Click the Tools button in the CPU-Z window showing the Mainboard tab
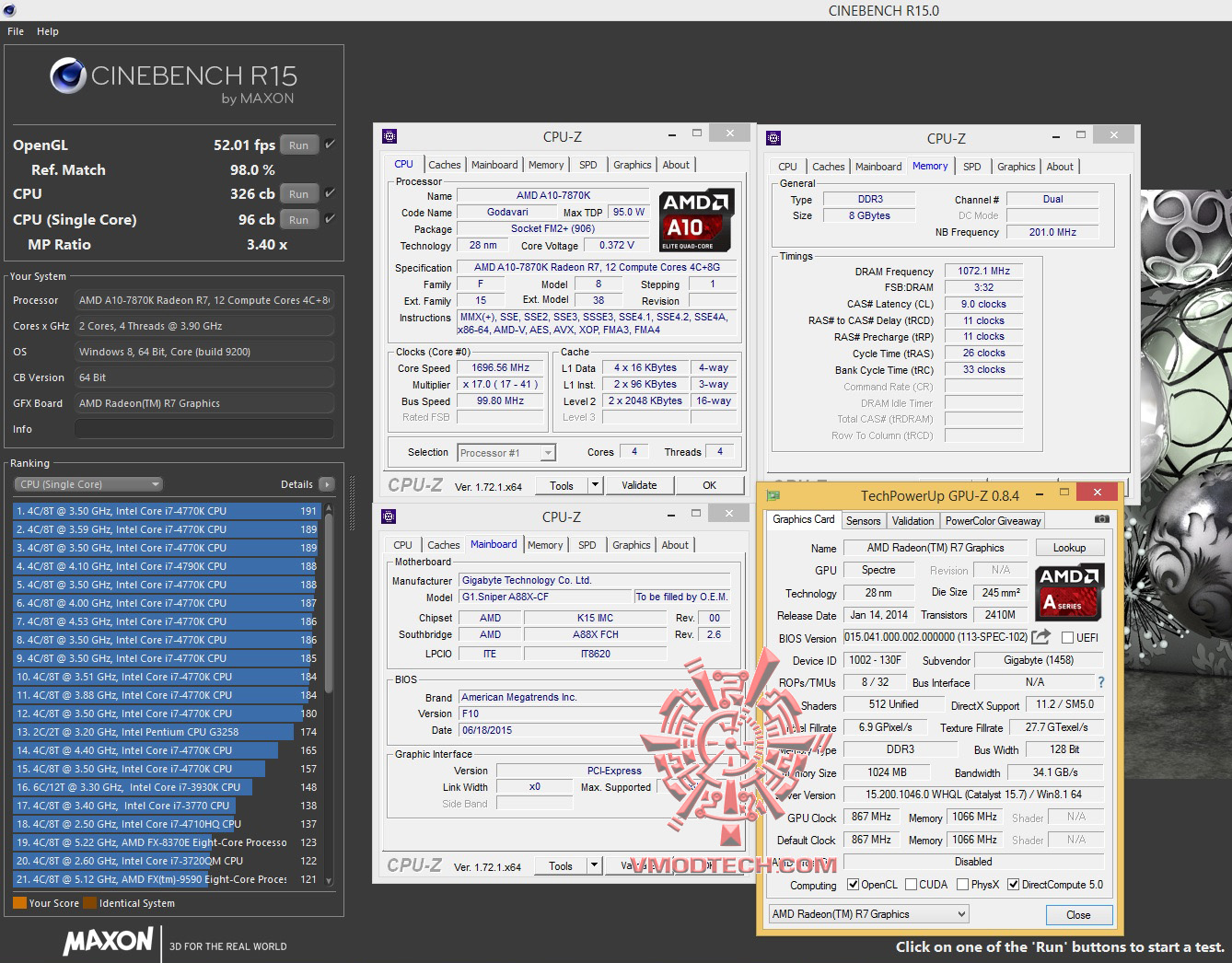 click(x=561, y=865)
